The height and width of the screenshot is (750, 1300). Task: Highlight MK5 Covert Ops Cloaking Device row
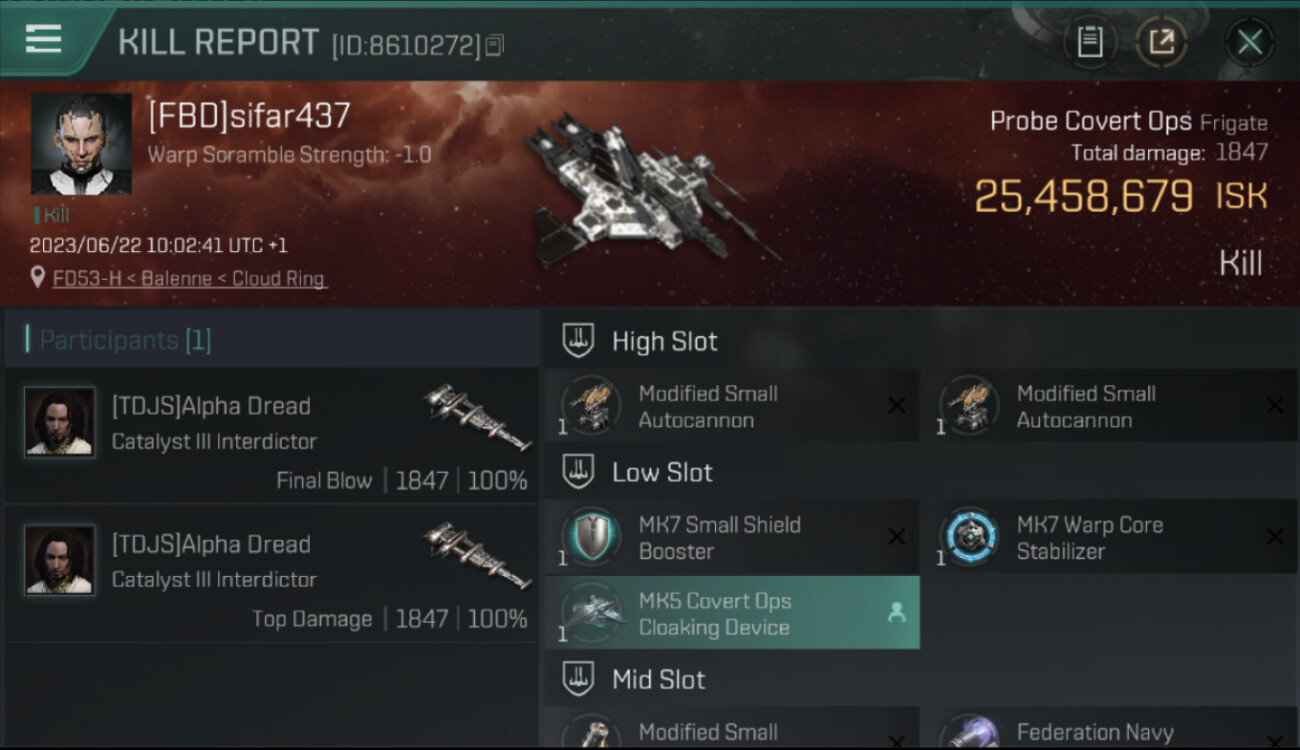(732, 613)
